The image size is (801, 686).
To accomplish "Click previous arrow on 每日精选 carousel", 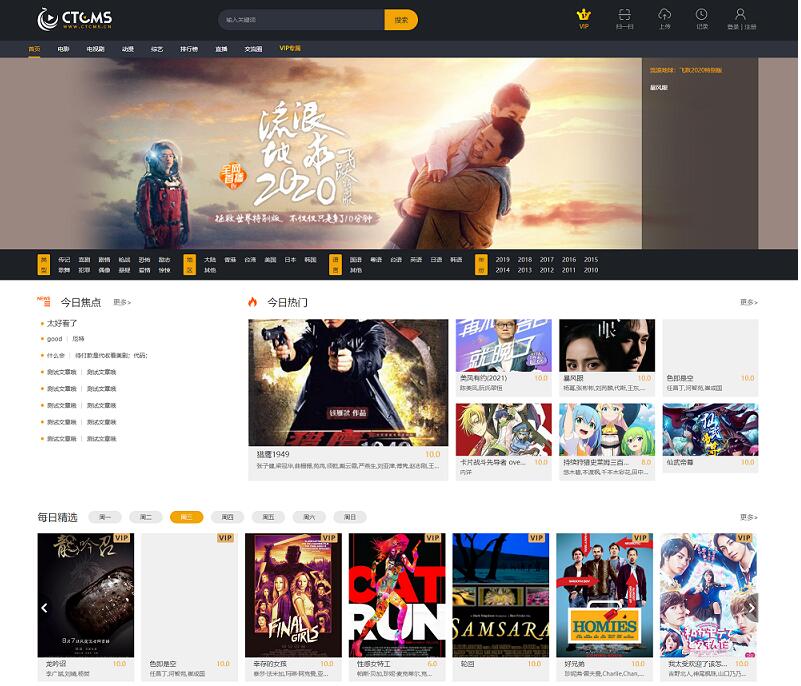I will [44, 608].
